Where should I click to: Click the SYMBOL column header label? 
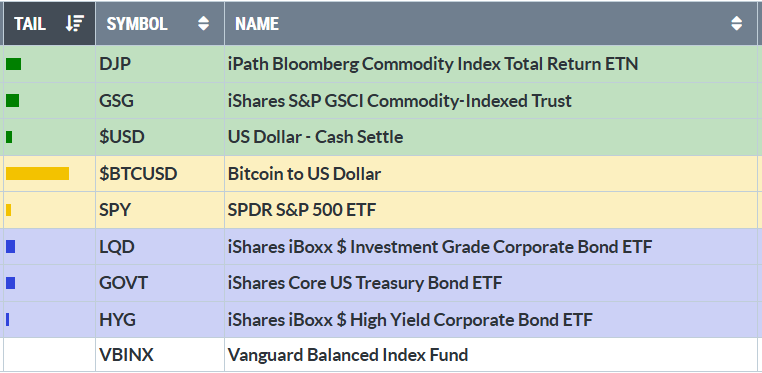(137, 23)
